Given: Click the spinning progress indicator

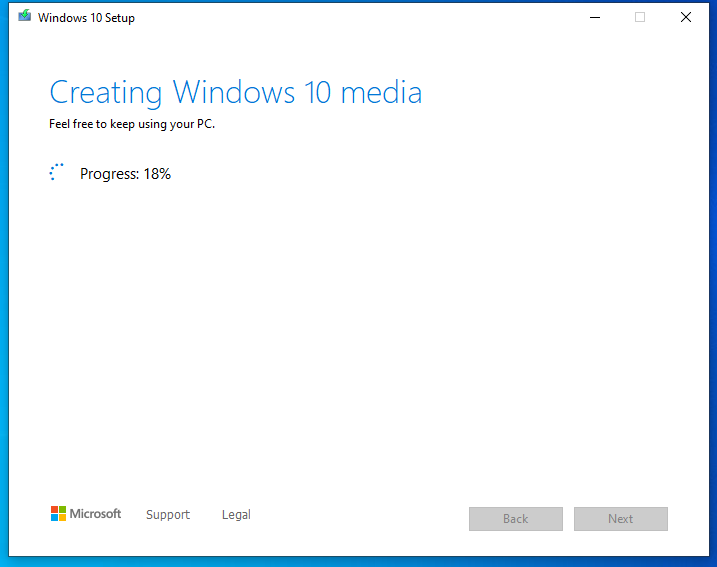Looking at the screenshot, I should (56, 172).
